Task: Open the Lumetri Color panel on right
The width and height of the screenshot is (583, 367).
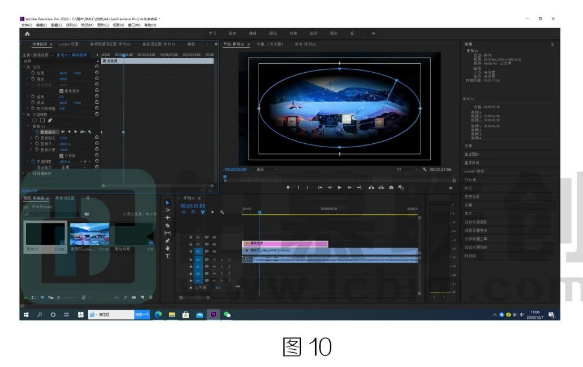Action: click(474, 171)
